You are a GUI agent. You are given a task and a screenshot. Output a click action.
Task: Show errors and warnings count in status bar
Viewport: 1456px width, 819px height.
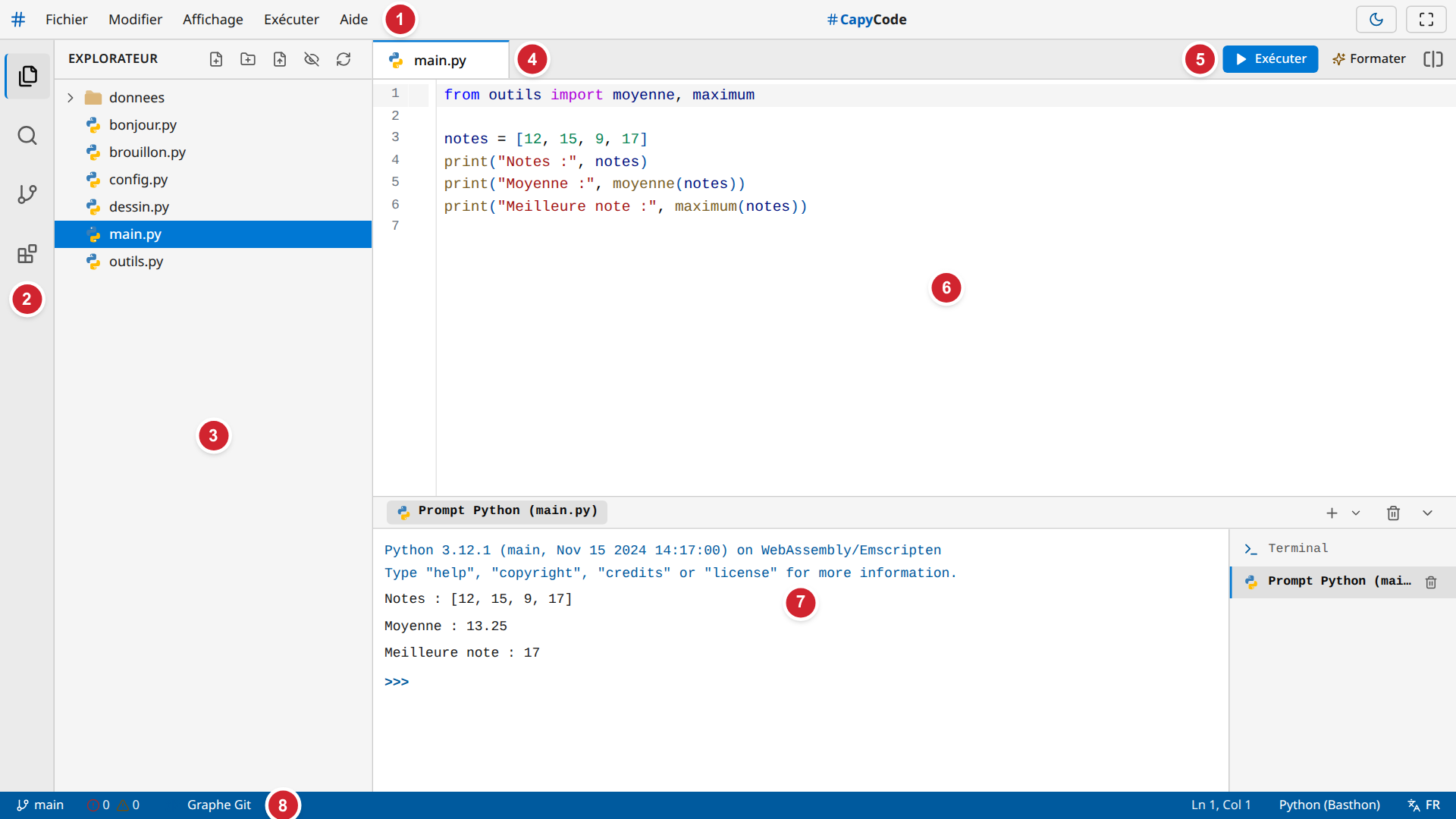(113, 805)
